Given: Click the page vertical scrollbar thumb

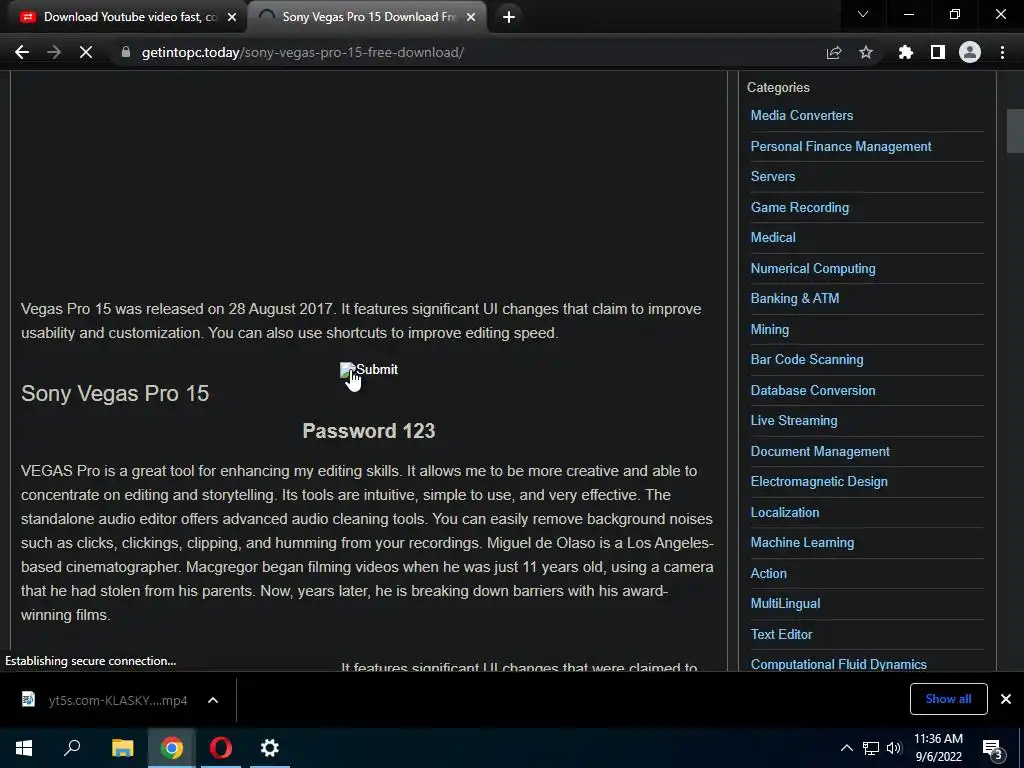Looking at the screenshot, I should tap(1015, 131).
